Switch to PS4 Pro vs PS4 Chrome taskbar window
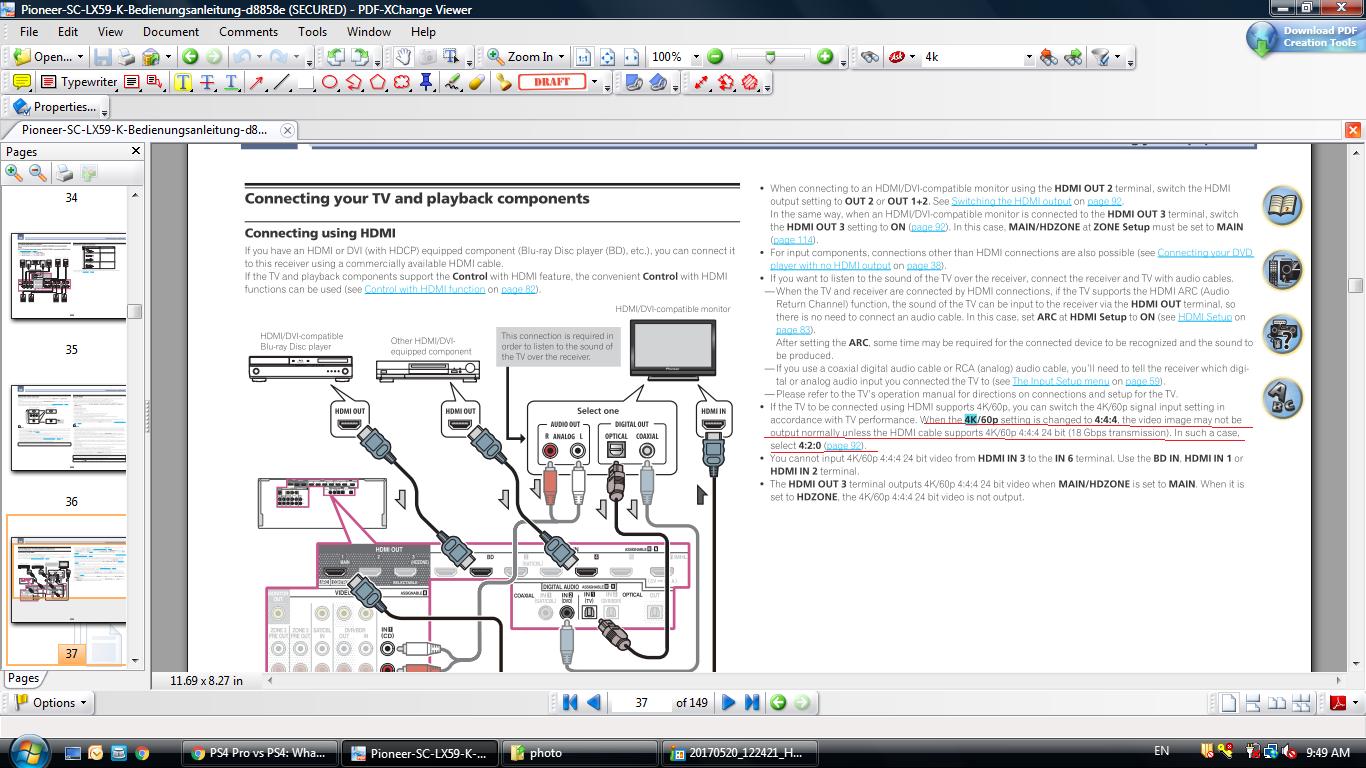This screenshot has width=1366, height=768. pos(260,753)
